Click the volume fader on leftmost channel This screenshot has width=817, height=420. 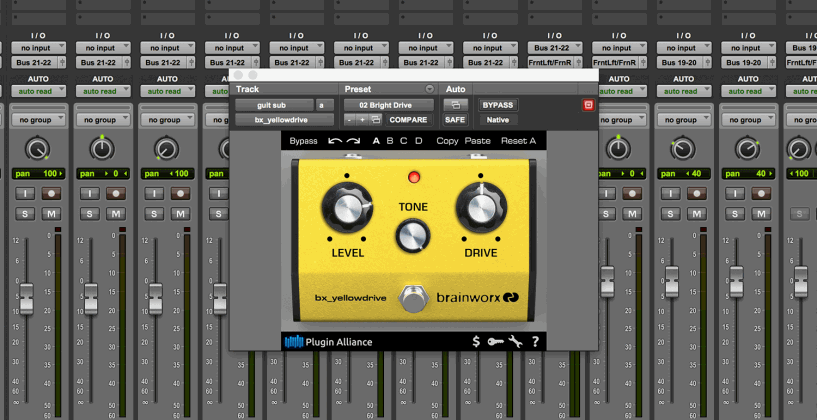pyautogui.click(x=26, y=299)
